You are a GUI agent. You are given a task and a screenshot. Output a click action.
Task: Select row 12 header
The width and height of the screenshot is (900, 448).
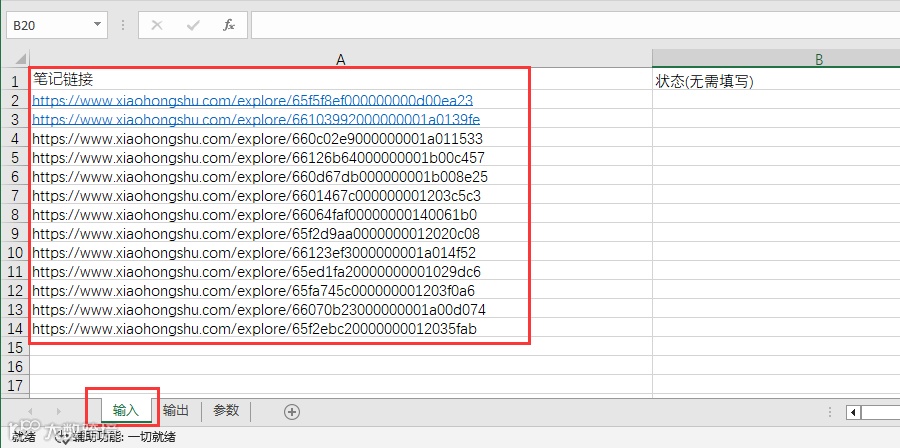[x=15, y=290]
